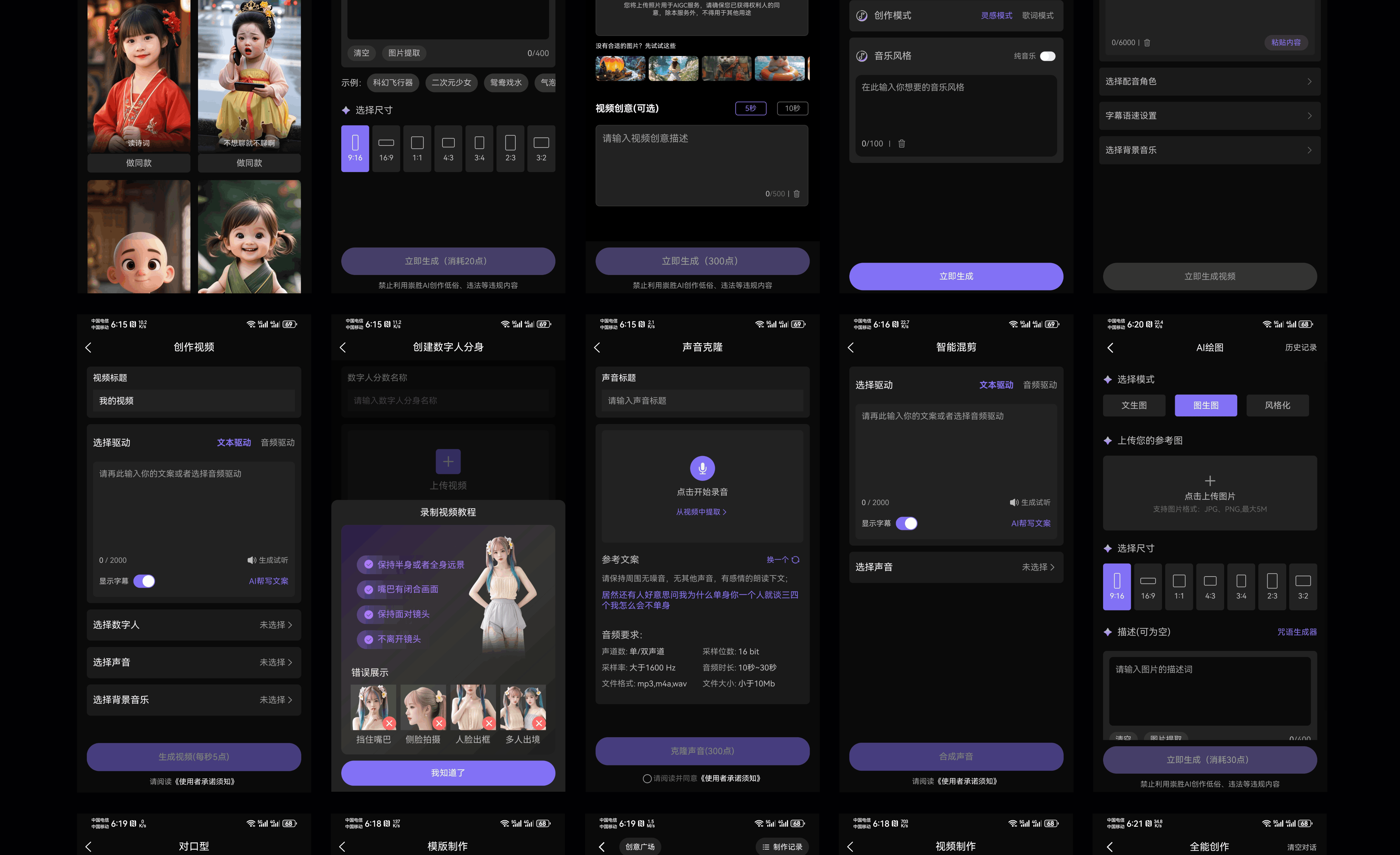Screen dimensions: 1400x855
Task: Open 选择数字人 selection row
Action: coord(194,625)
